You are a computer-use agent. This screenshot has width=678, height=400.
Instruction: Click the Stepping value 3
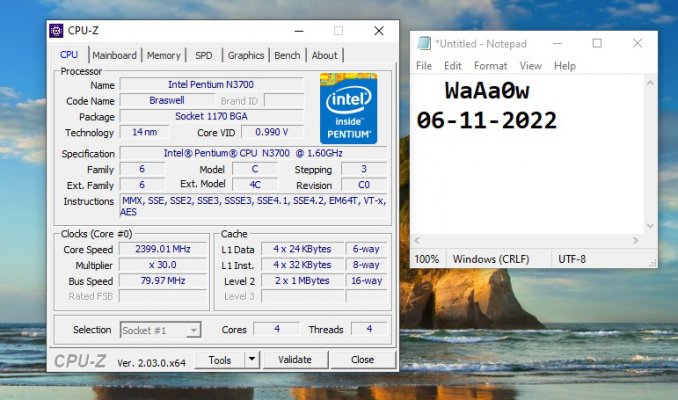[364, 169]
